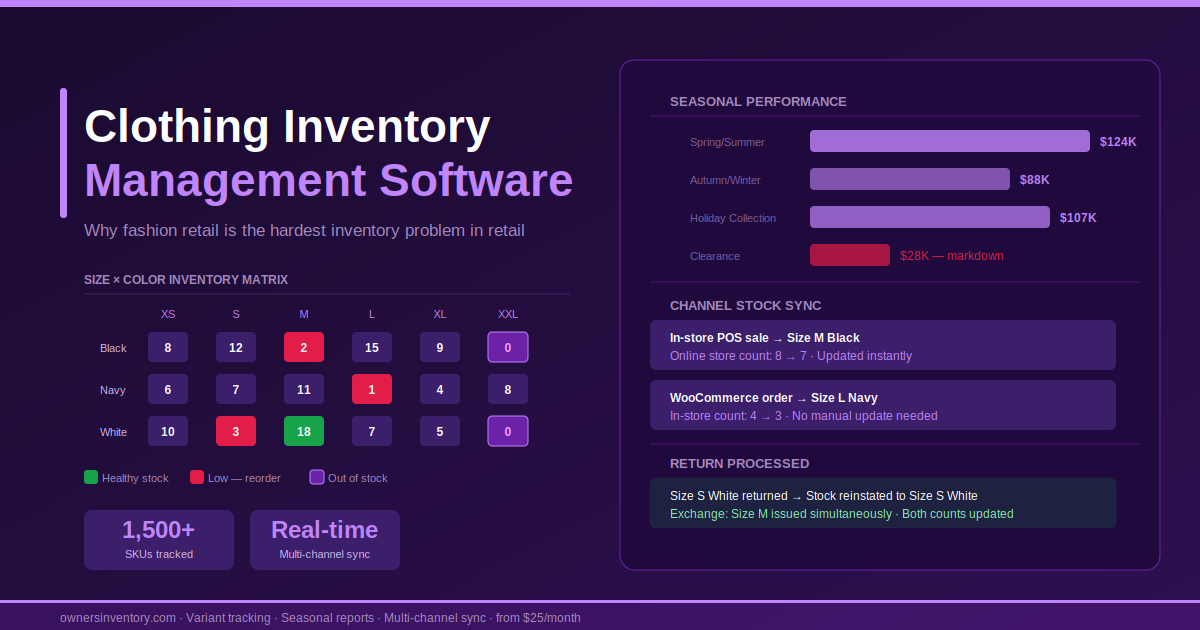1200x630 pixels.
Task: Click 'Seasonal reports' in the footer
Action: (327, 618)
